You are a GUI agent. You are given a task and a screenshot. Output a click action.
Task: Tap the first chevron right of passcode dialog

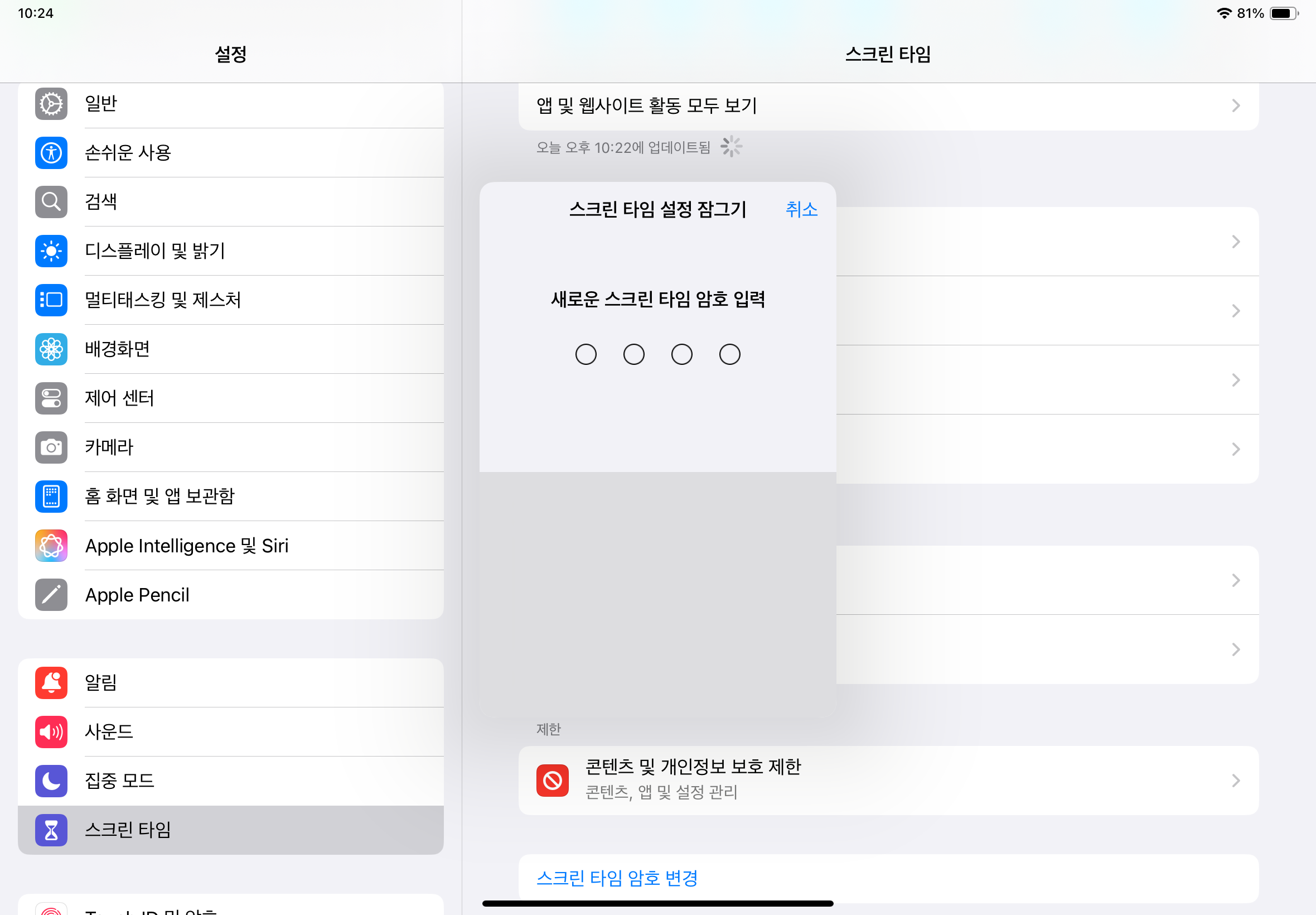(x=1236, y=242)
